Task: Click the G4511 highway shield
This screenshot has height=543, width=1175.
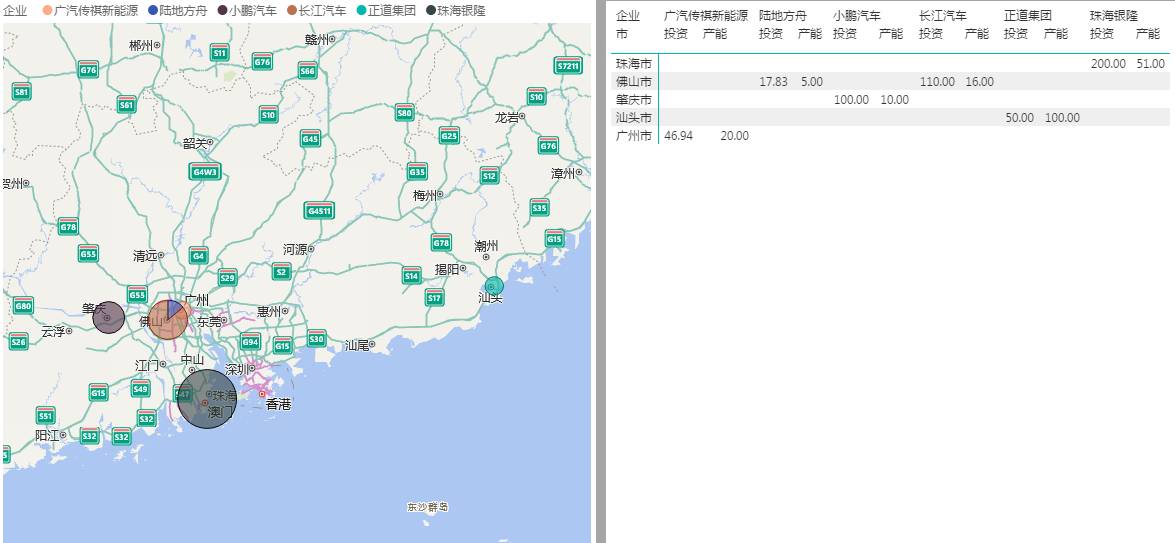Action: pos(319,210)
